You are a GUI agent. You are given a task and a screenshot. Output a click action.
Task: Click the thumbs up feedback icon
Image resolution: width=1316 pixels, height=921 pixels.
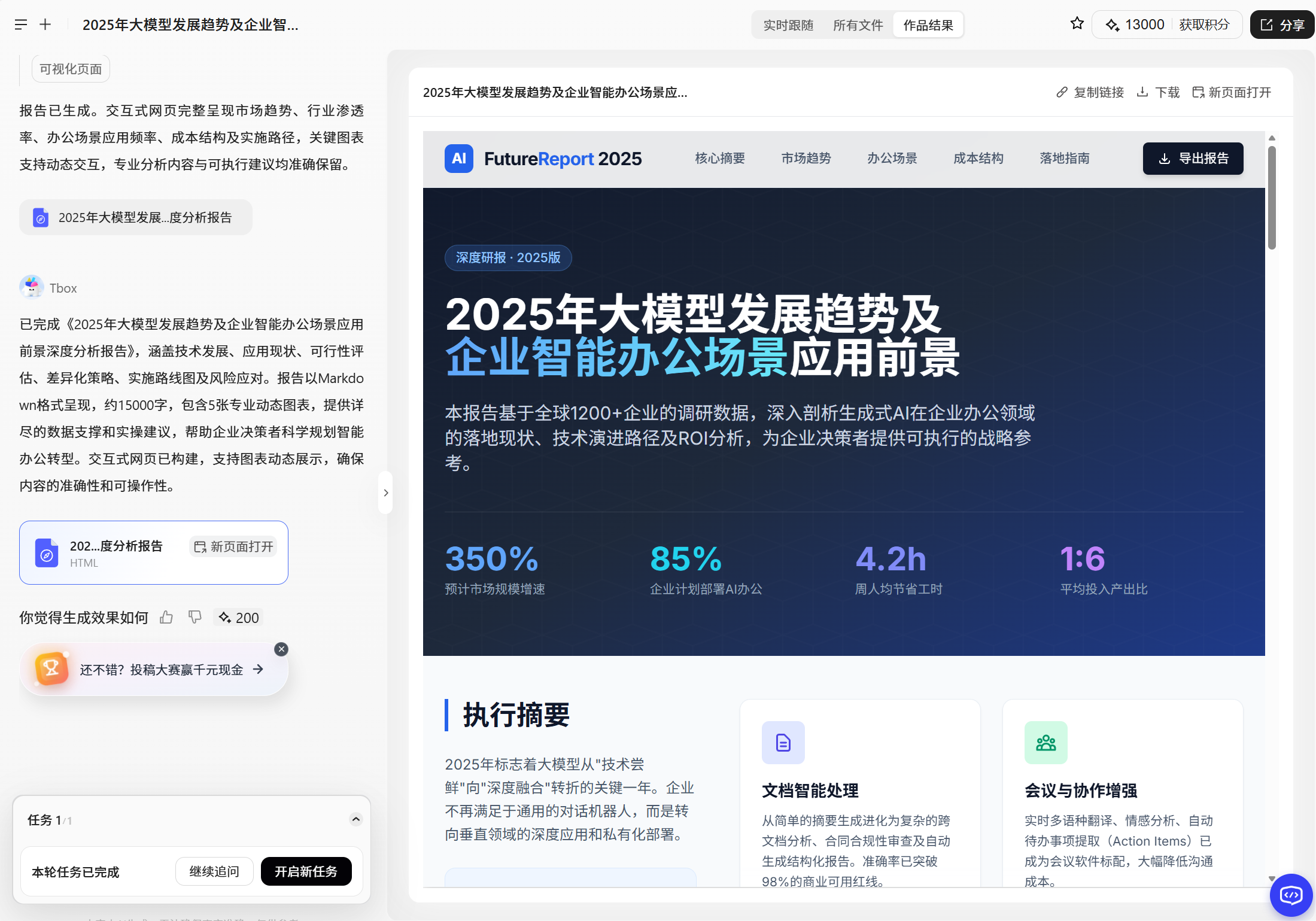point(166,618)
